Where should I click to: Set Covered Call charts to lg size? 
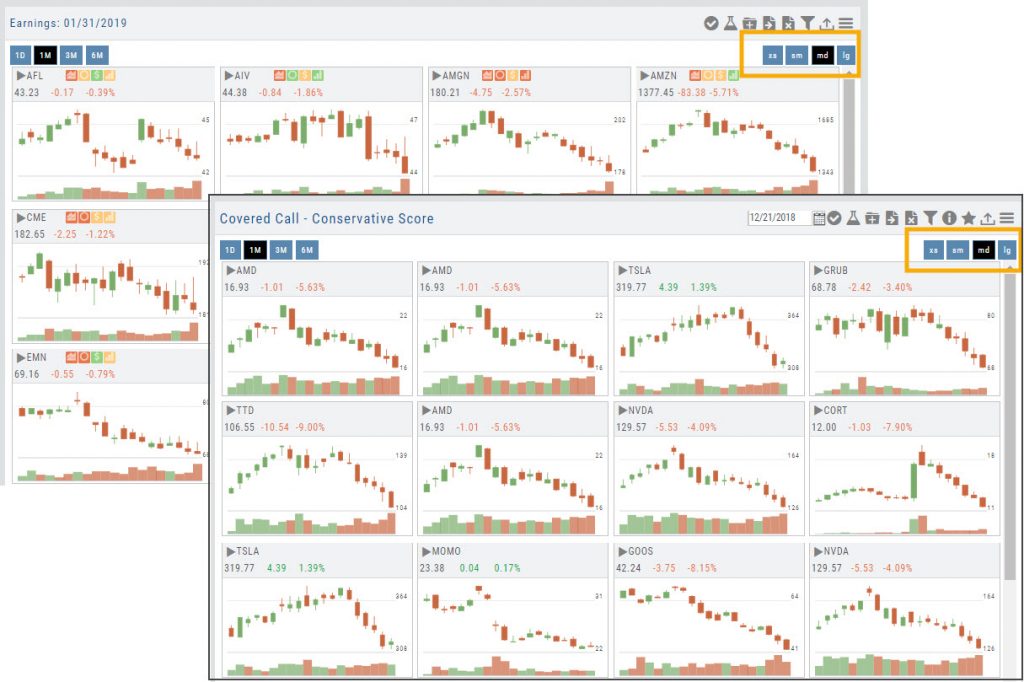click(x=1007, y=250)
